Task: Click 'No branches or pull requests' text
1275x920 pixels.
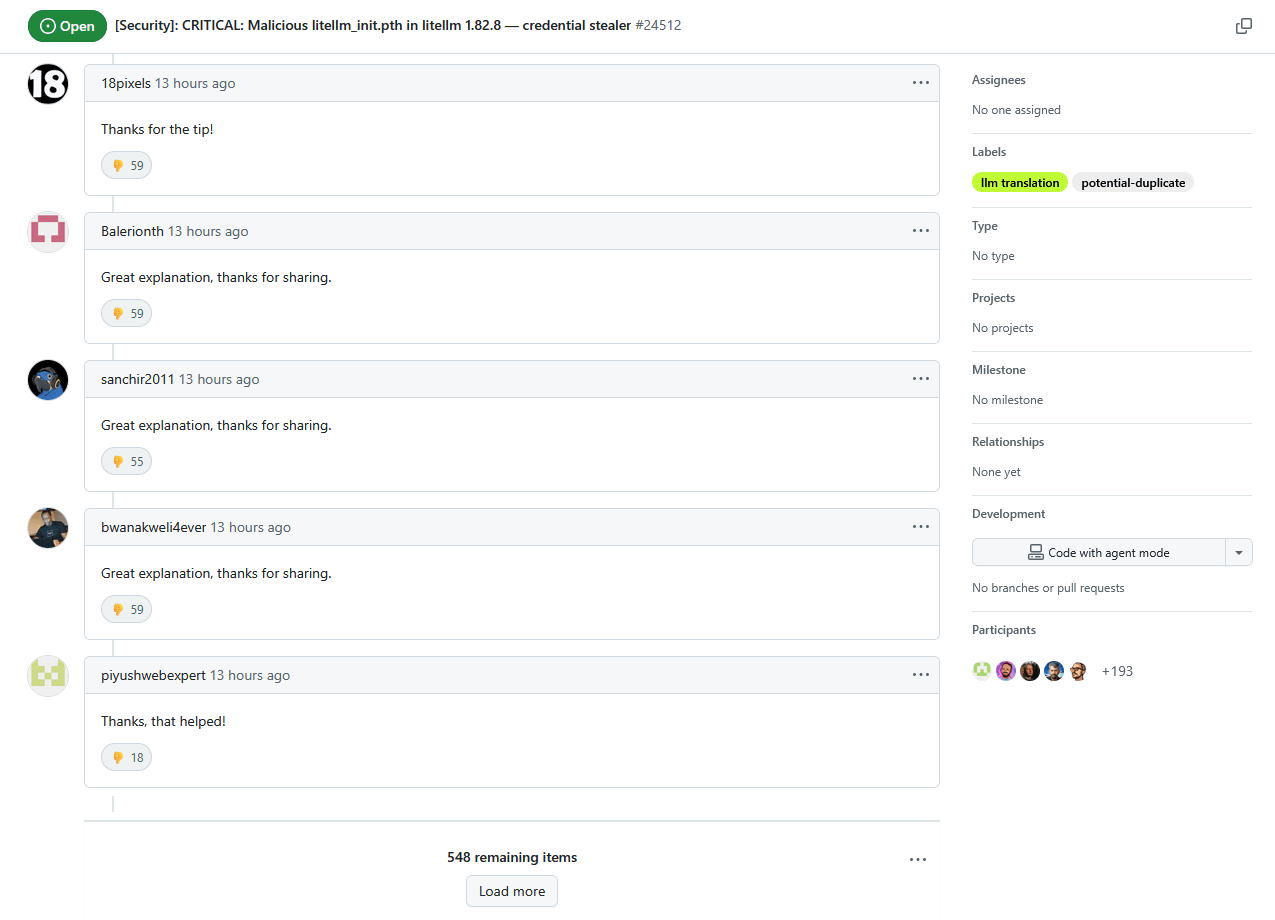Action: click(x=1048, y=588)
